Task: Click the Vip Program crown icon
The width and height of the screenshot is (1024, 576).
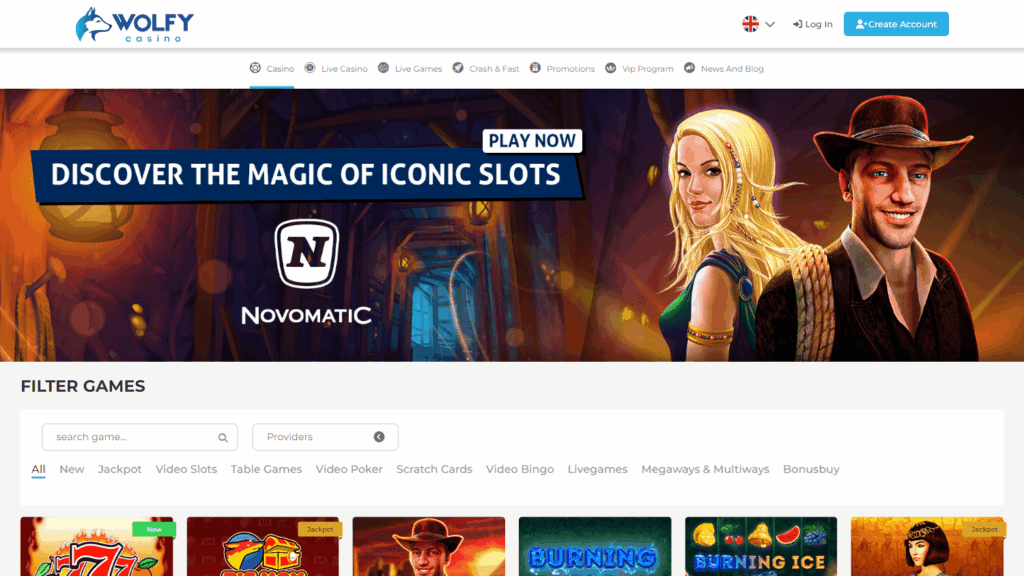Action: pos(611,68)
